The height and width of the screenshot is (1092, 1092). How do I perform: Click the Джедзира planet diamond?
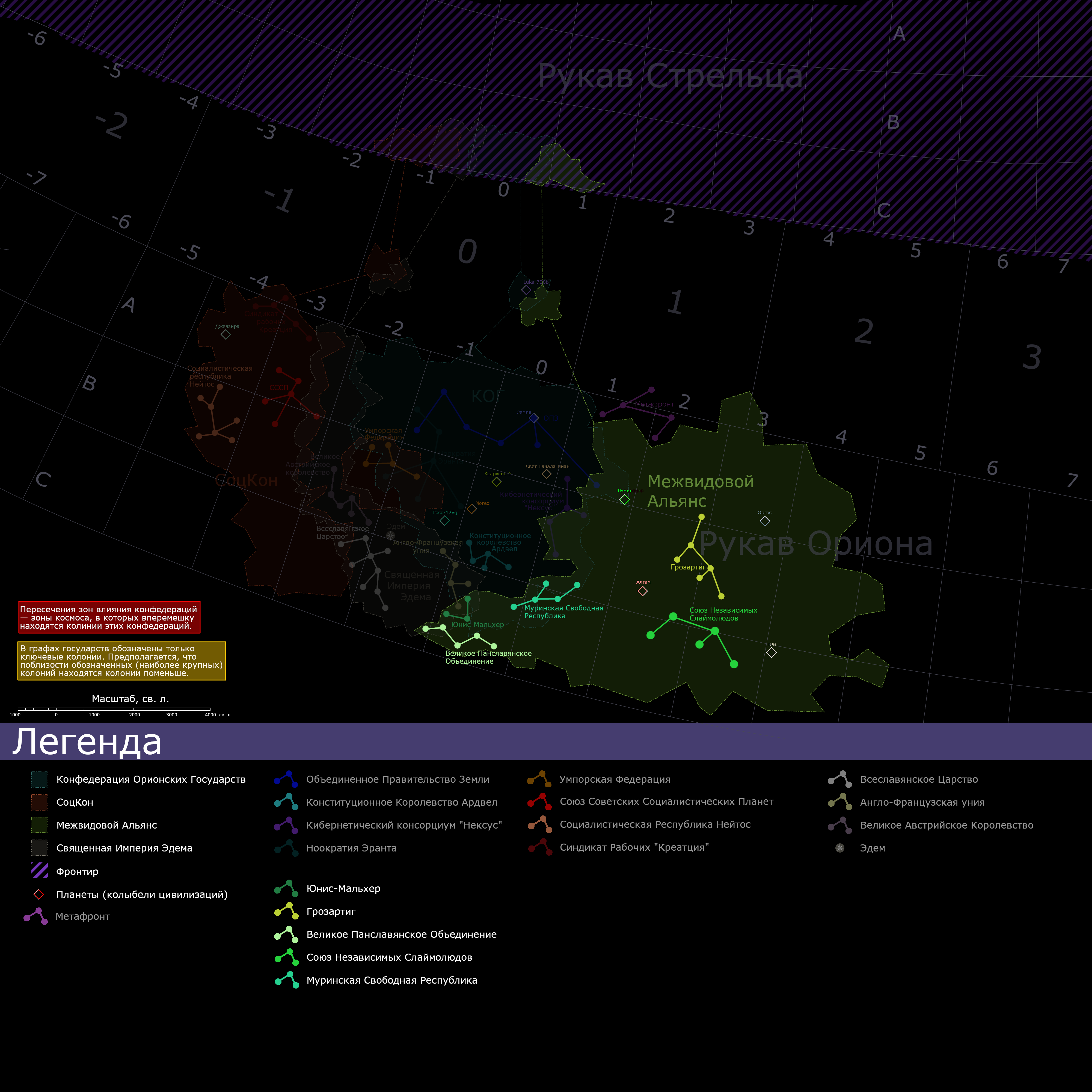click(x=225, y=335)
